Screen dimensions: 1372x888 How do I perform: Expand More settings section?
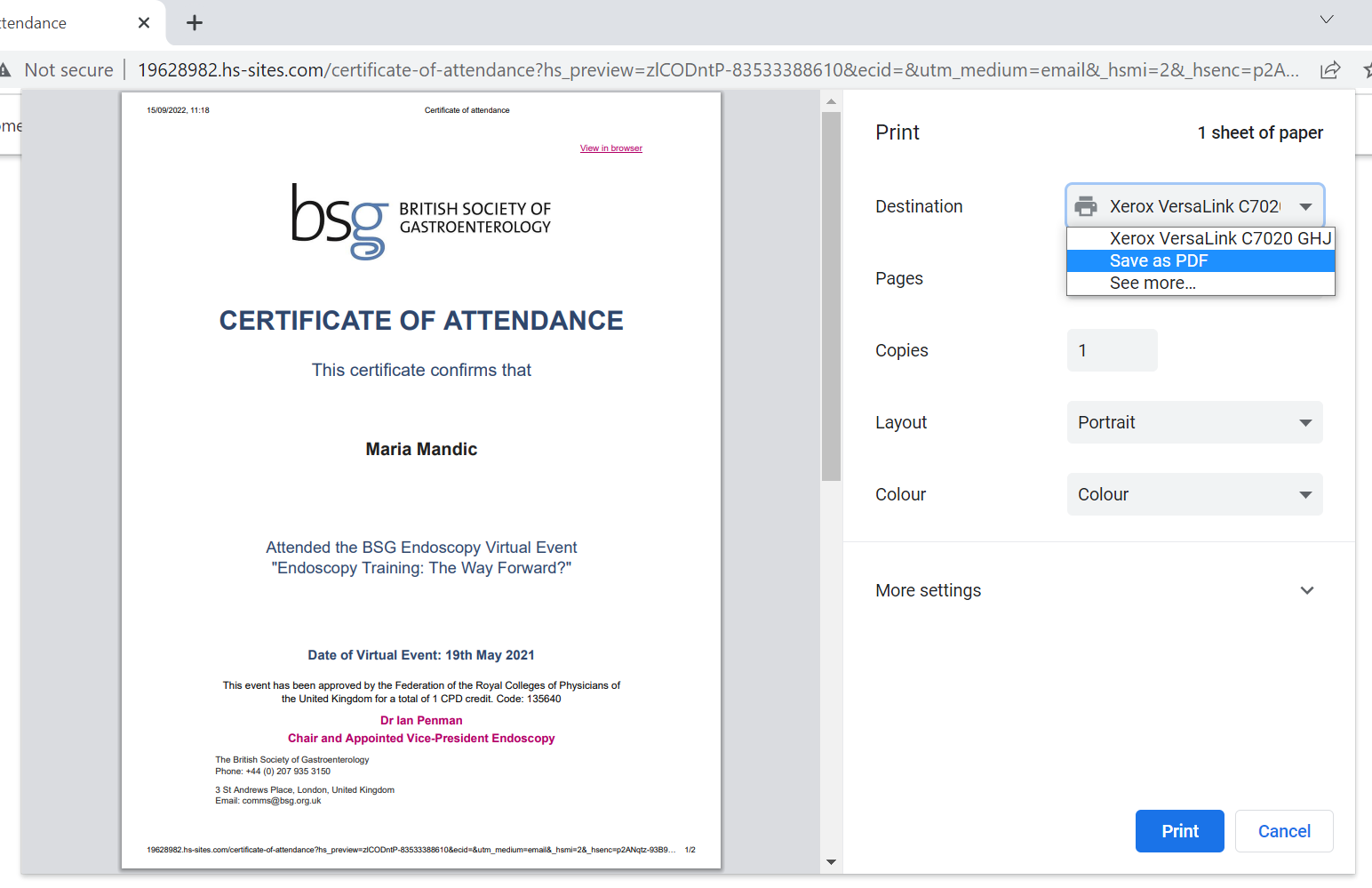(x=1098, y=590)
